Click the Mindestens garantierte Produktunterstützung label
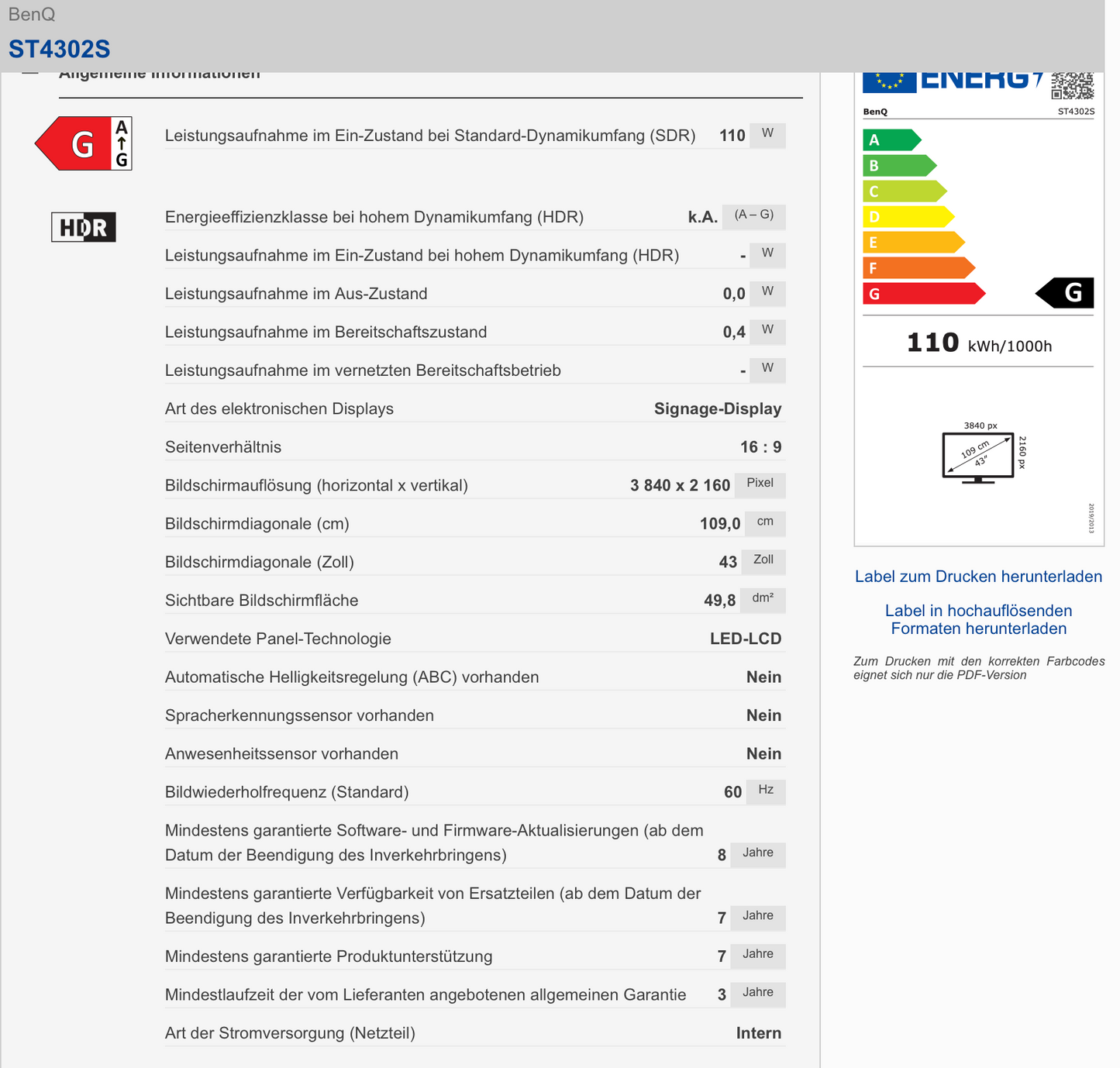Screen dimensions: 1120x1068 (329, 956)
